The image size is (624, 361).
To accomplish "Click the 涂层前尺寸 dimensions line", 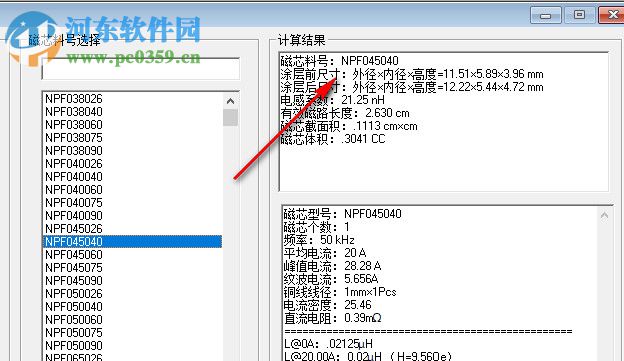I will [x=412, y=74].
